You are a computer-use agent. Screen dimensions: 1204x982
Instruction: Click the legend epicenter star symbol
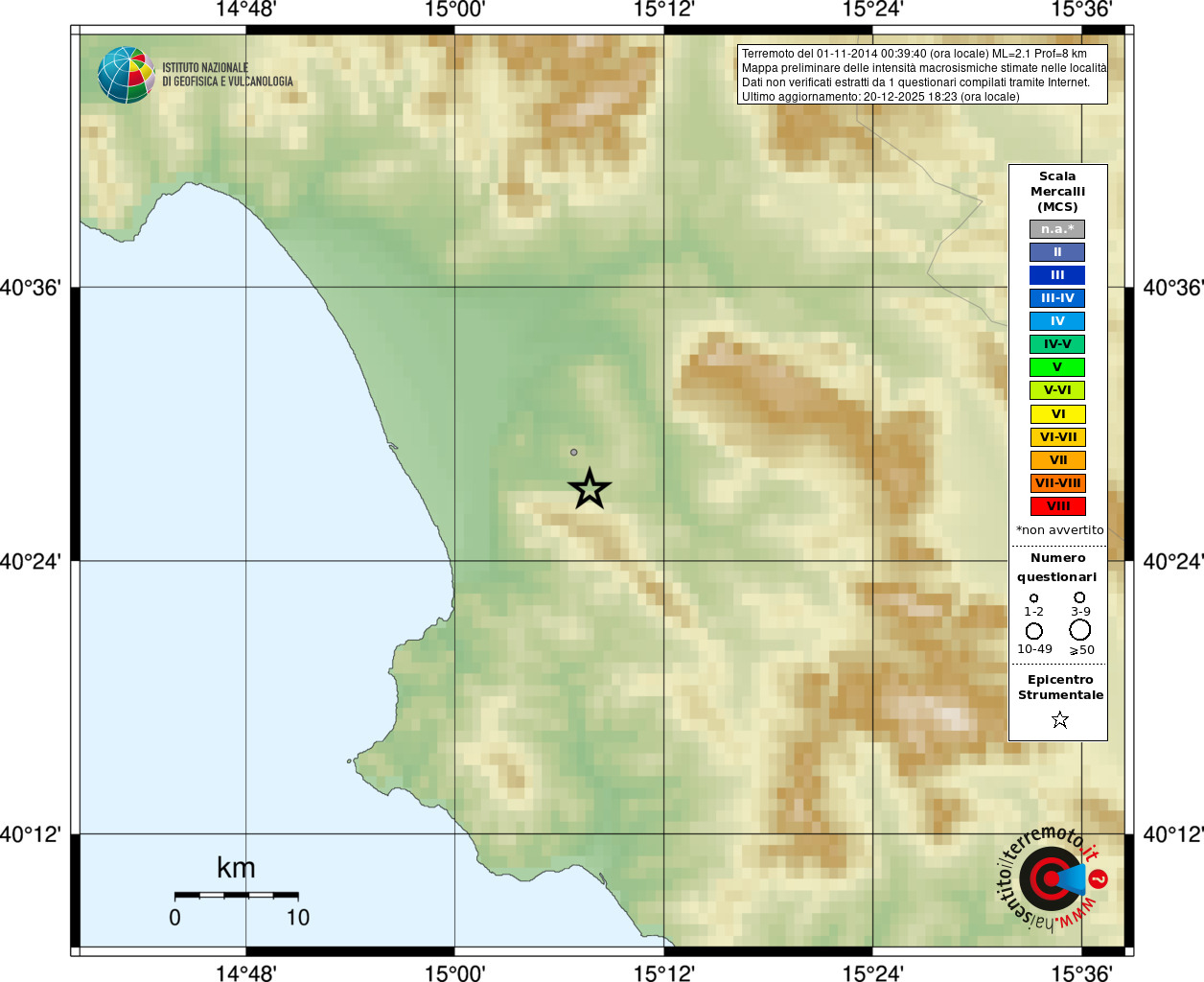pyautogui.click(x=1059, y=719)
